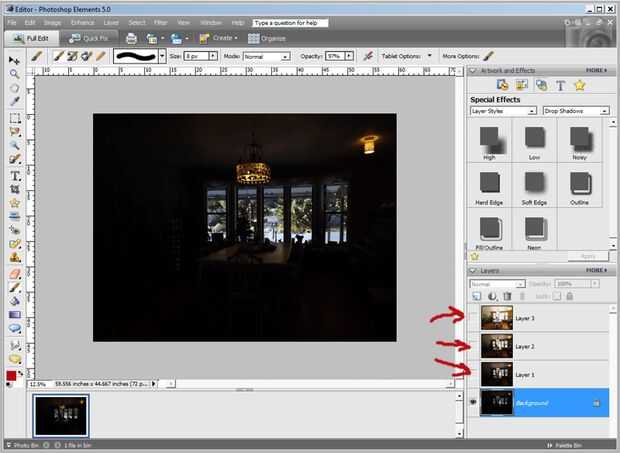The height and width of the screenshot is (453, 620).
Task: Select the Straighten tool
Action: click(x=15, y=216)
